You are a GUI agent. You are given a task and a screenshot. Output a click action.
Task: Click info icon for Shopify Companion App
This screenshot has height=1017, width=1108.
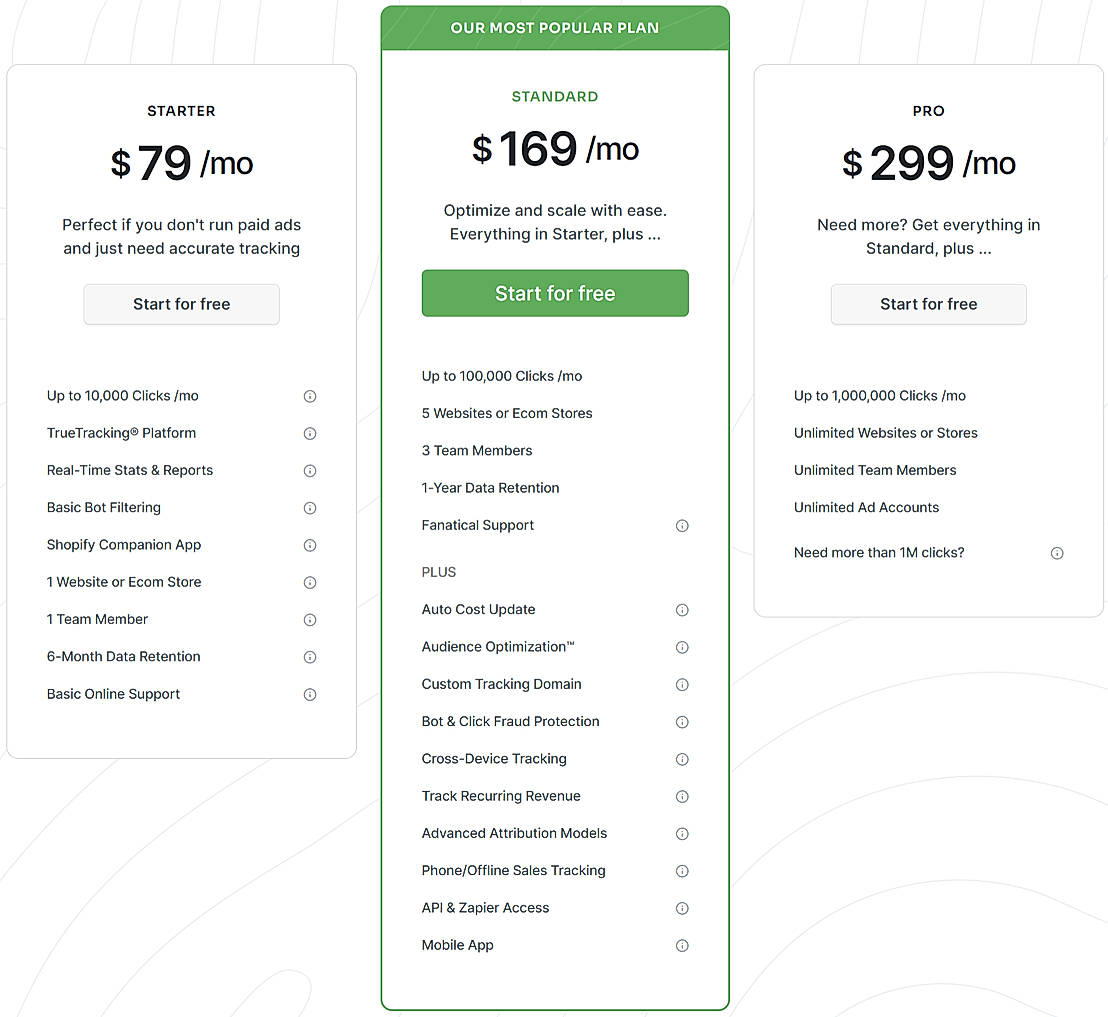310,546
